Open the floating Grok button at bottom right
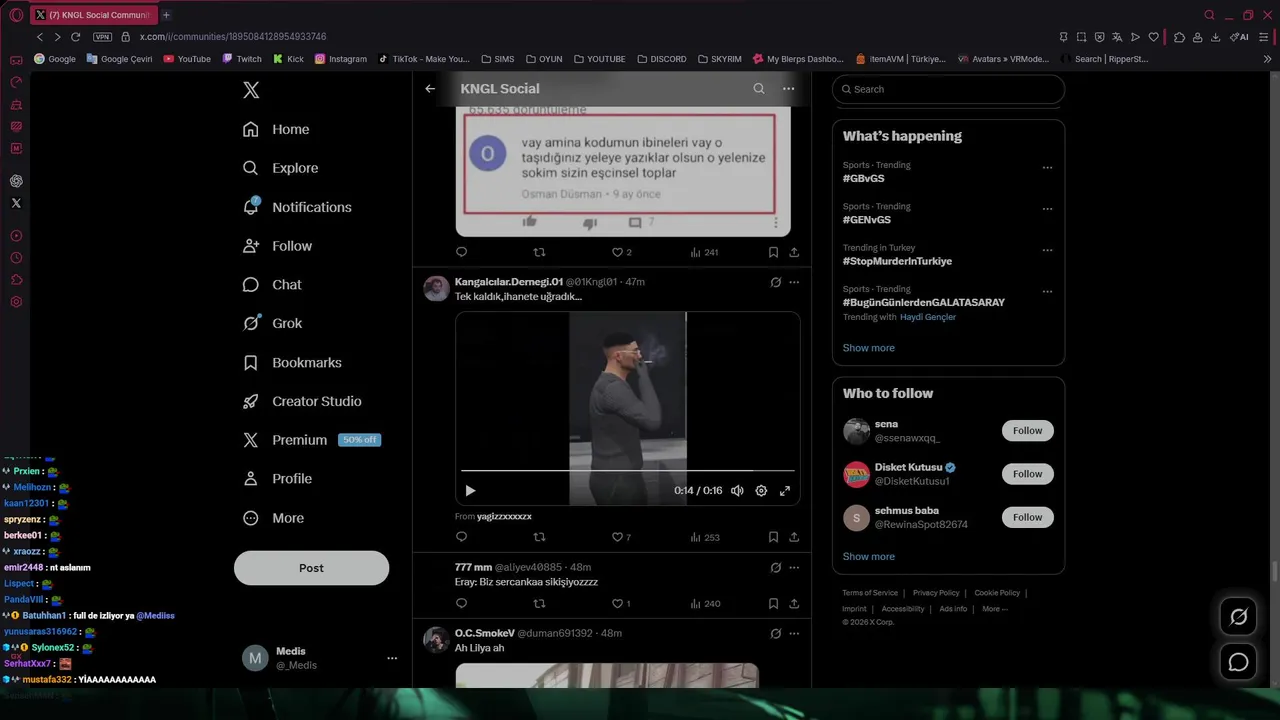This screenshot has width=1280, height=720. click(x=1238, y=617)
